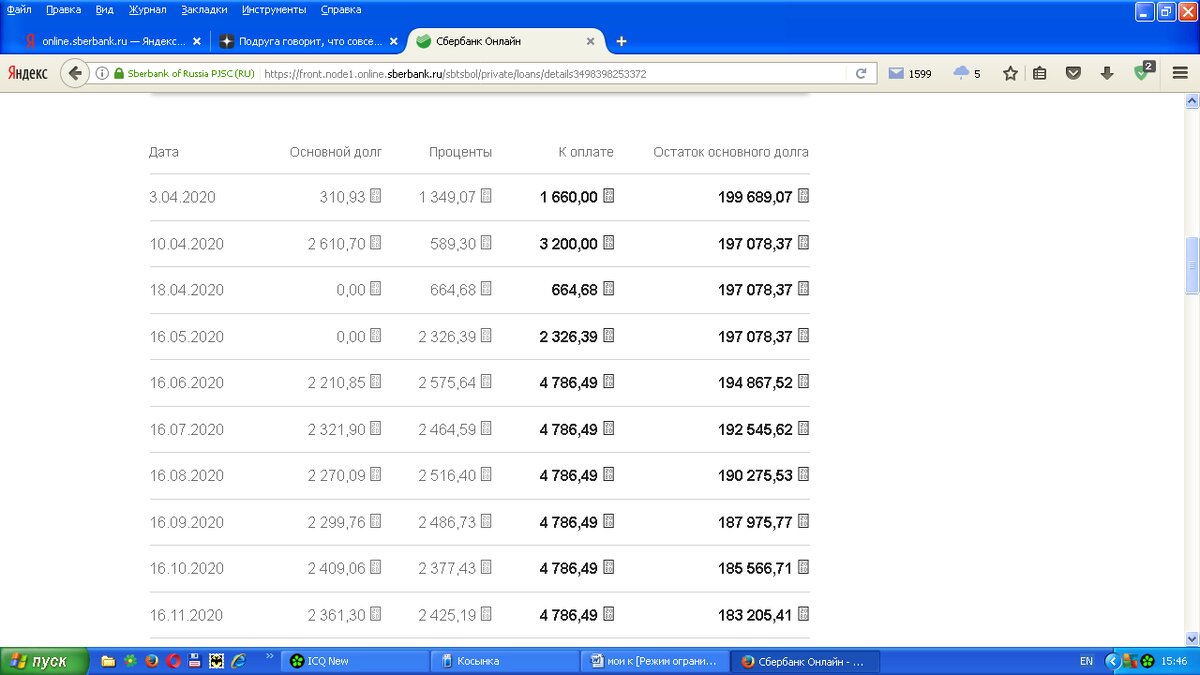The height and width of the screenshot is (675, 1200).
Task: Close the Сбербанк Онлайн tab
Action: click(591, 41)
